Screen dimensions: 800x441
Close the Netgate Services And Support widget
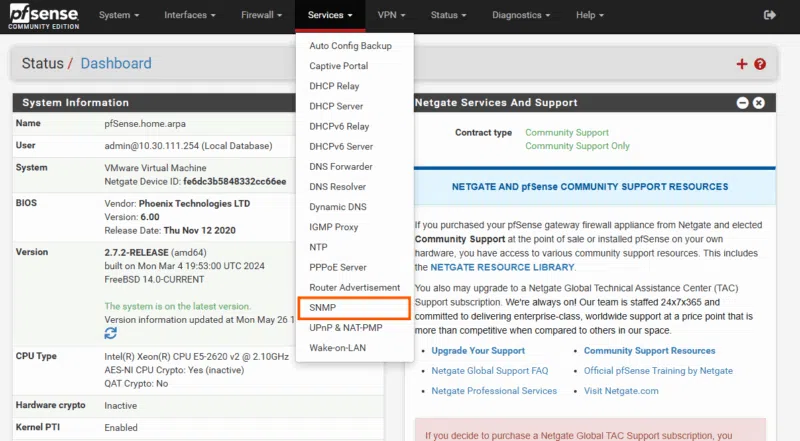point(758,103)
